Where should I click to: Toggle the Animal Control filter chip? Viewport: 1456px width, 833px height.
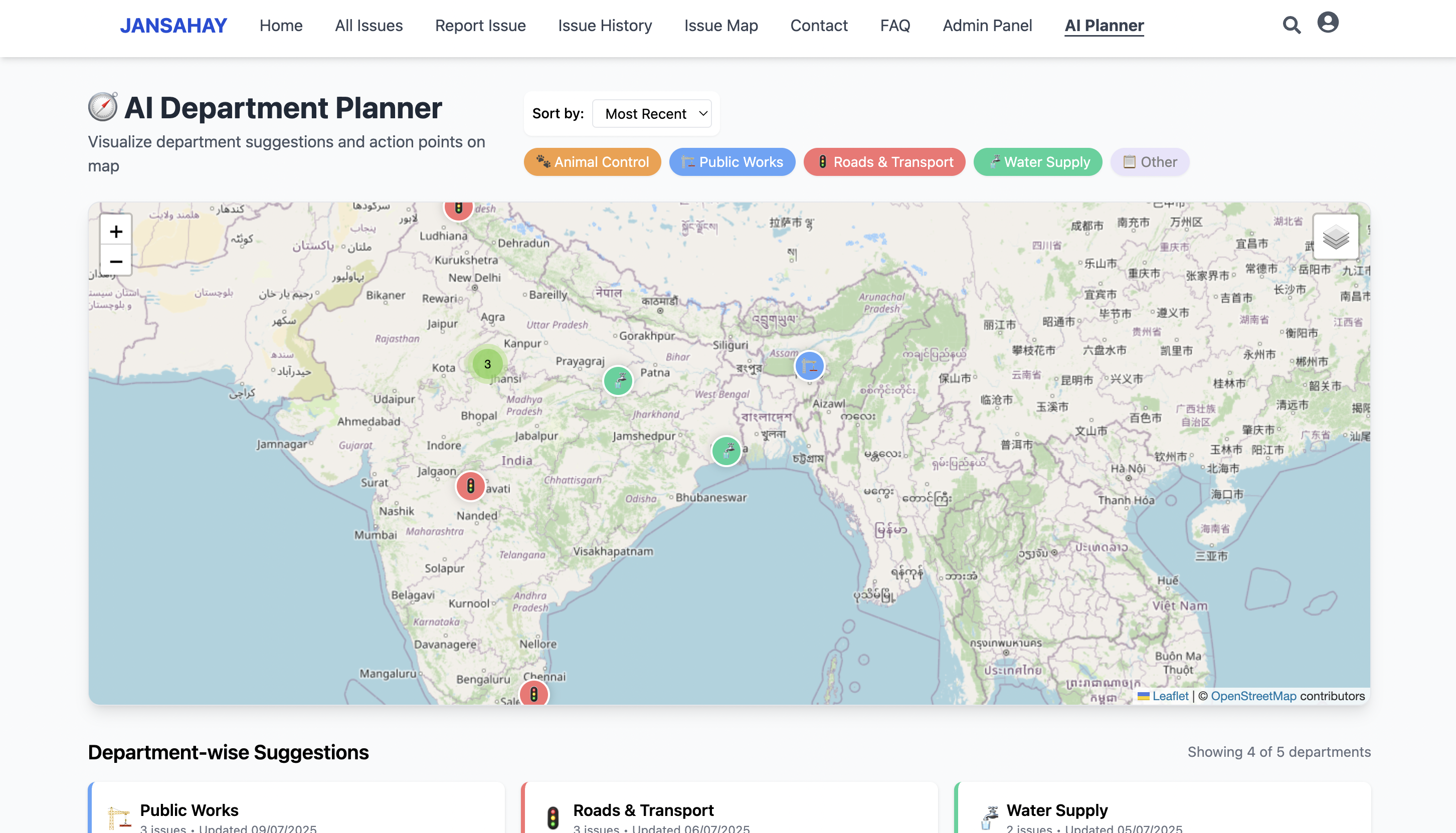click(x=592, y=162)
